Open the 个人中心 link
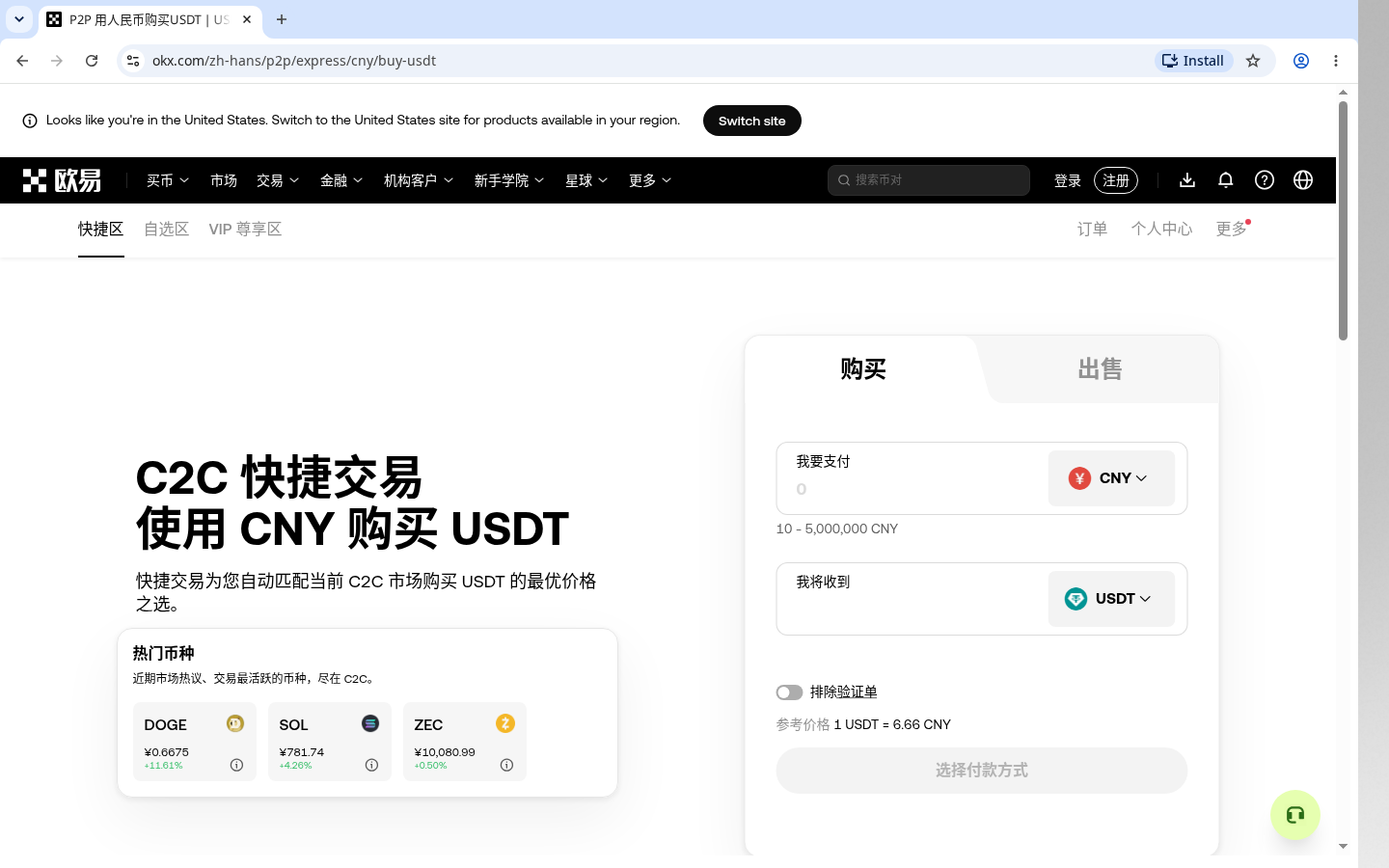The height and width of the screenshot is (868, 1389). (x=1162, y=230)
